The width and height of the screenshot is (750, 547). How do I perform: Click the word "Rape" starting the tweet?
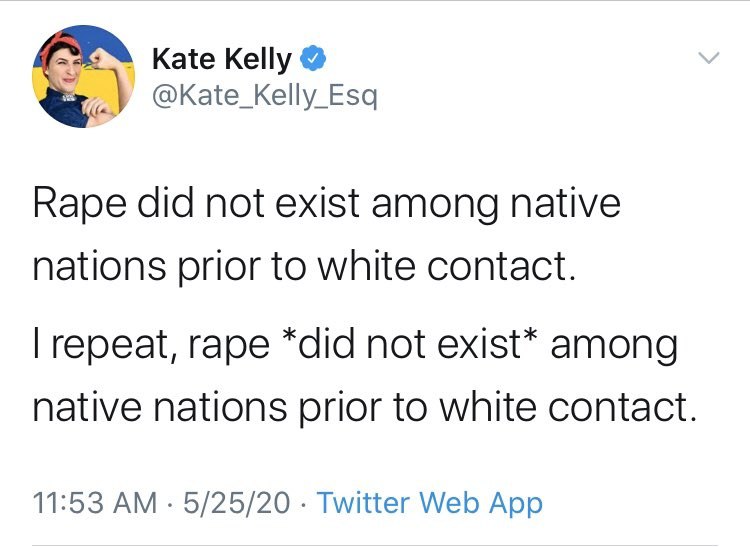79,205
